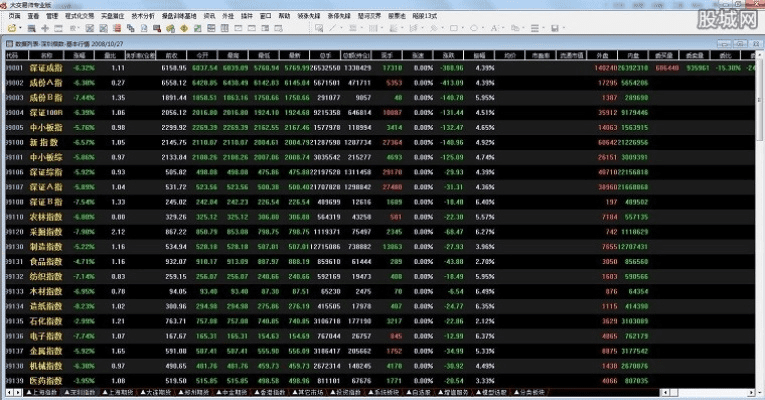This screenshot has width=765, height=400.
Task: Select the 中小板指 row
Action: click(x=45, y=127)
